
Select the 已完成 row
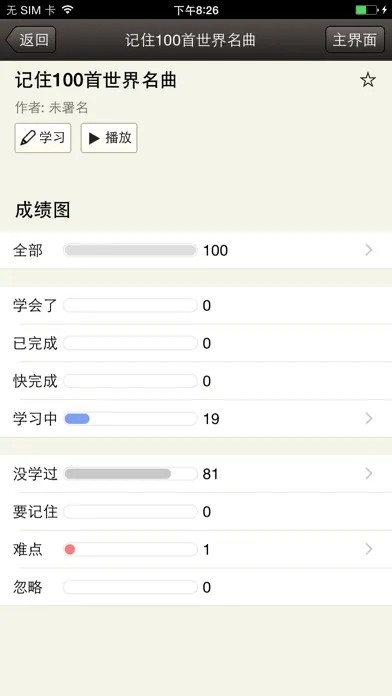coord(196,343)
